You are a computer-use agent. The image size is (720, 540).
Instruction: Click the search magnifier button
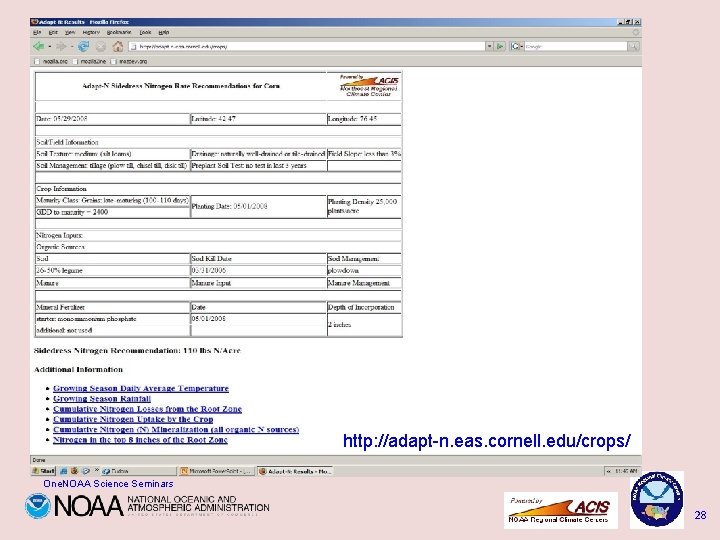point(633,46)
